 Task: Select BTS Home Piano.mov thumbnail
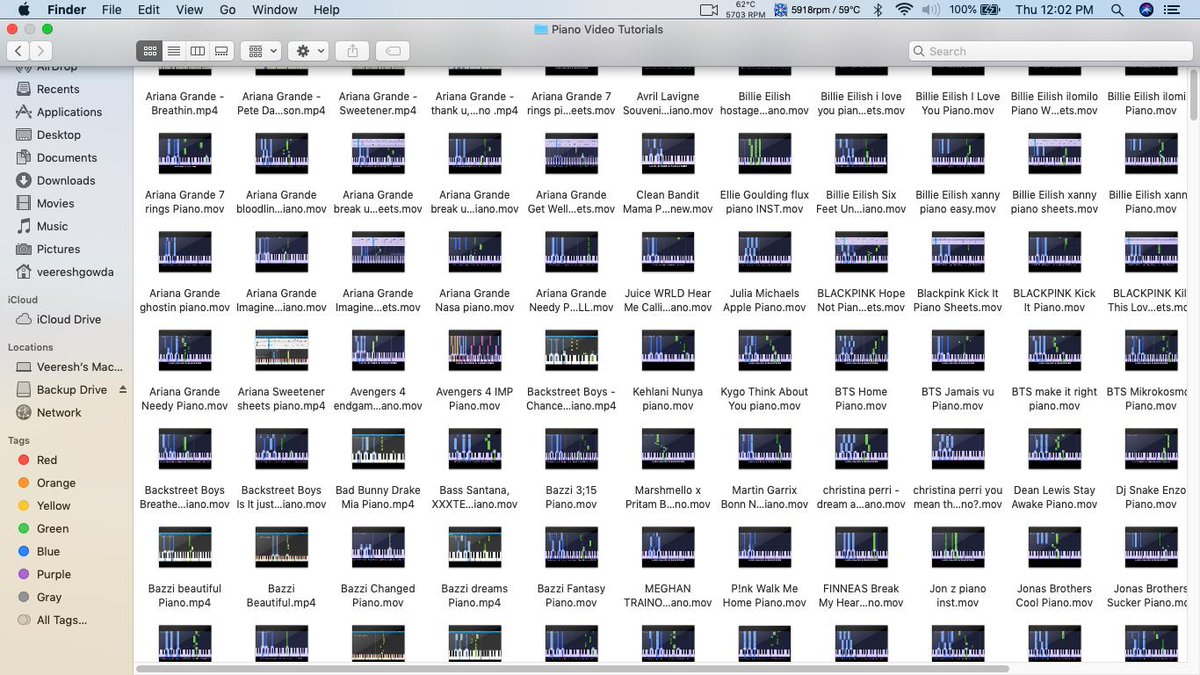point(861,351)
